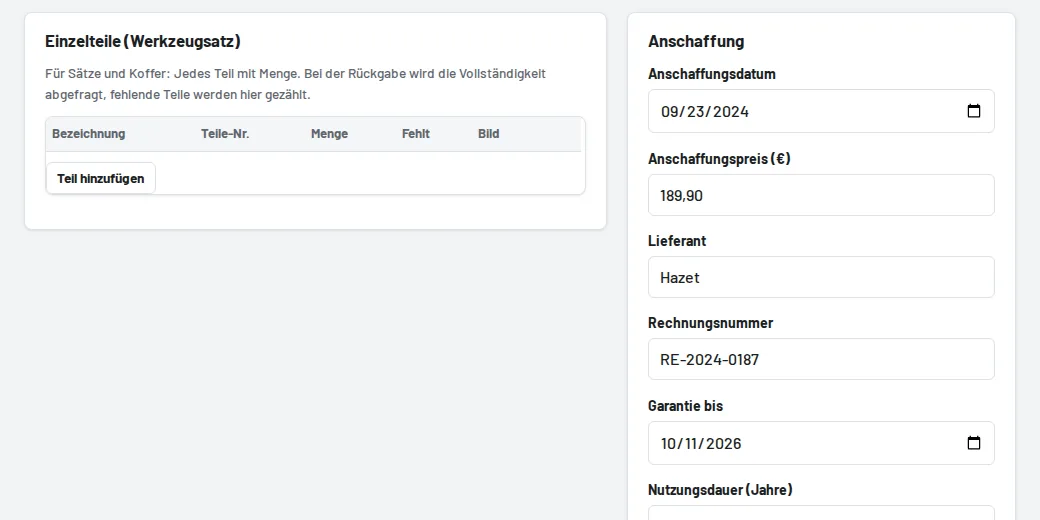Click the Rechnungsnummer label
Image resolution: width=1040 pixels, height=520 pixels.
point(710,324)
